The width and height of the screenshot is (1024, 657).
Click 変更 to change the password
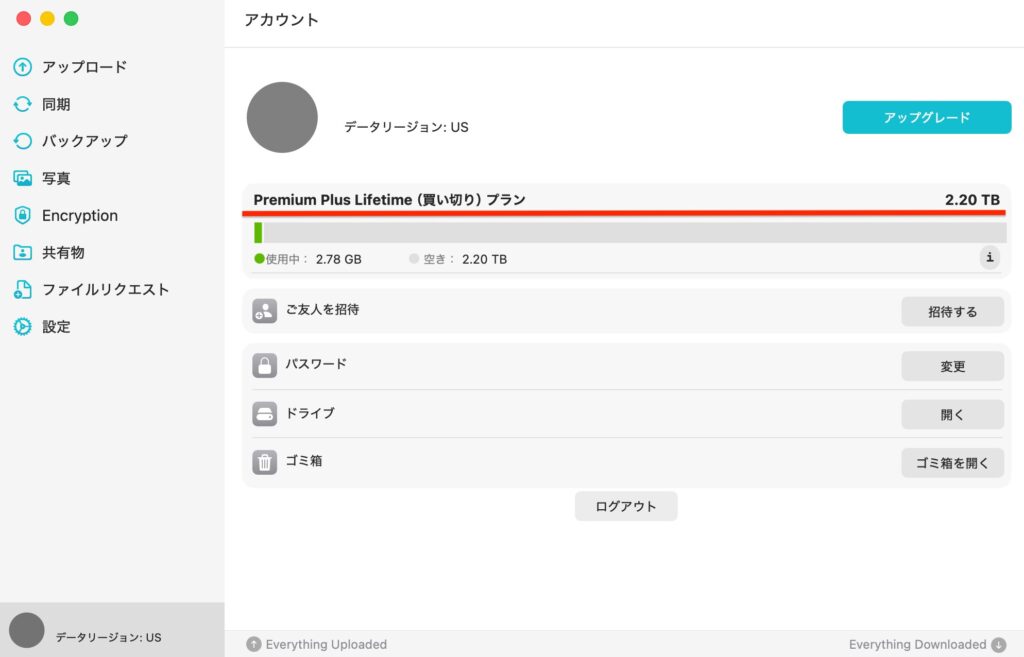tap(952, 366)
